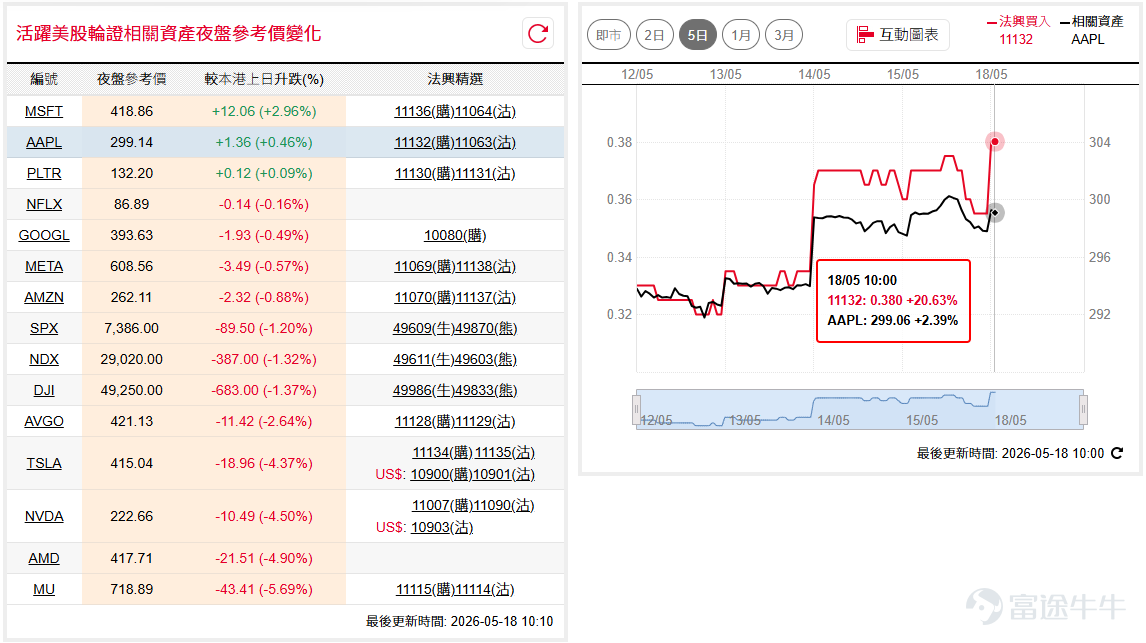Grab right handle of chart range navigator
Screen dimensions: 1146x643
coord(1083,409)
